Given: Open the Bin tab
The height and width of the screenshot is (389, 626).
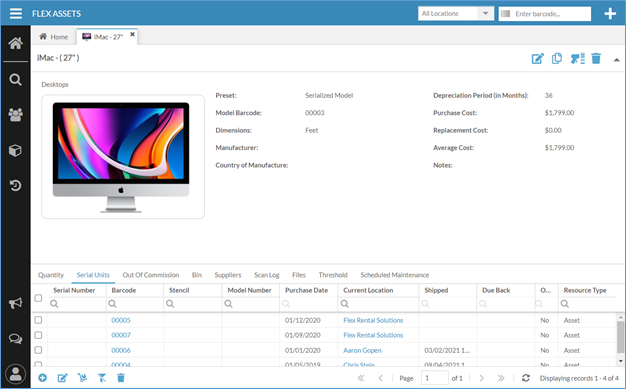Looking at the screenshot, I should 197,275.
